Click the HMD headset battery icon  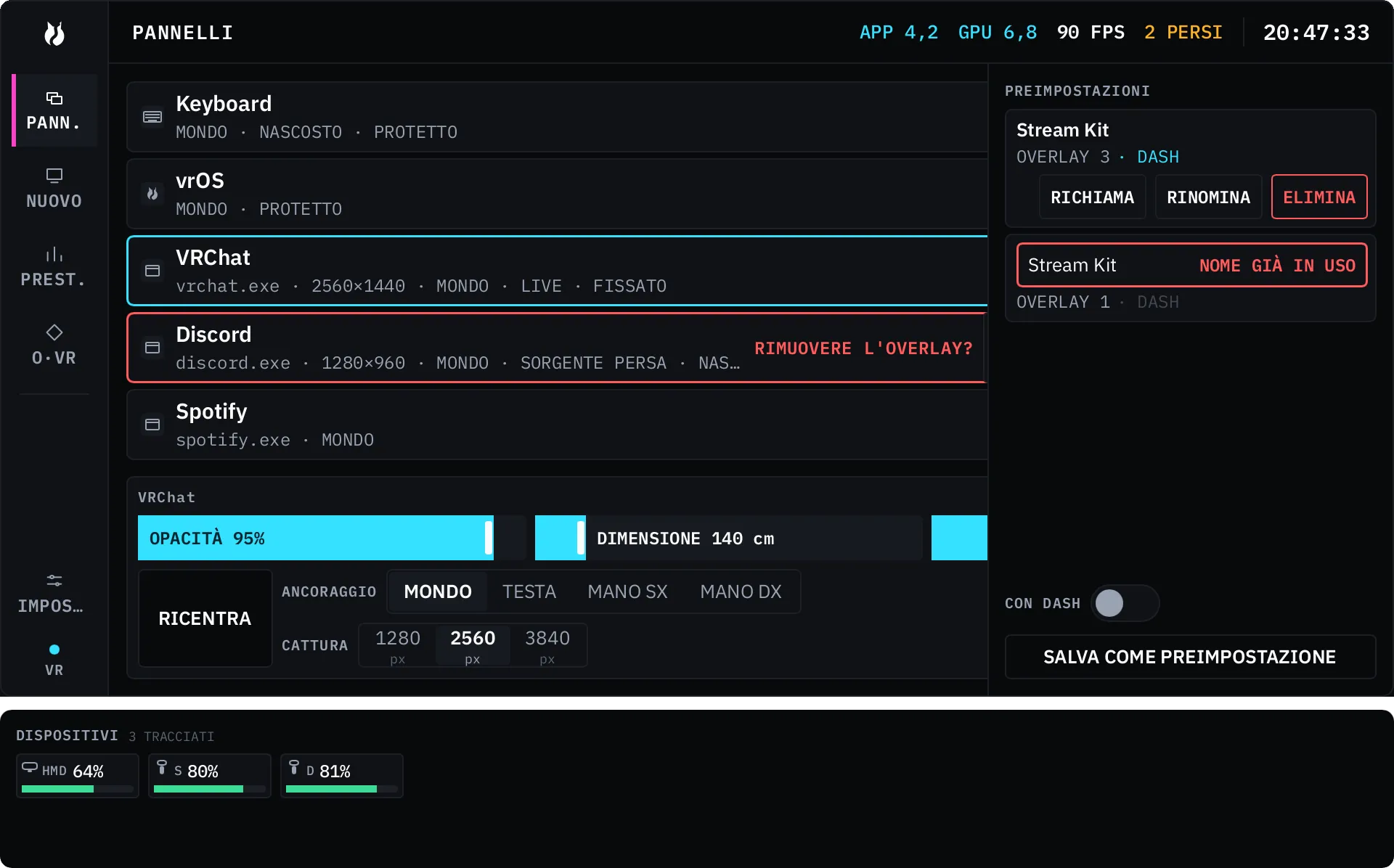(30, 767)
